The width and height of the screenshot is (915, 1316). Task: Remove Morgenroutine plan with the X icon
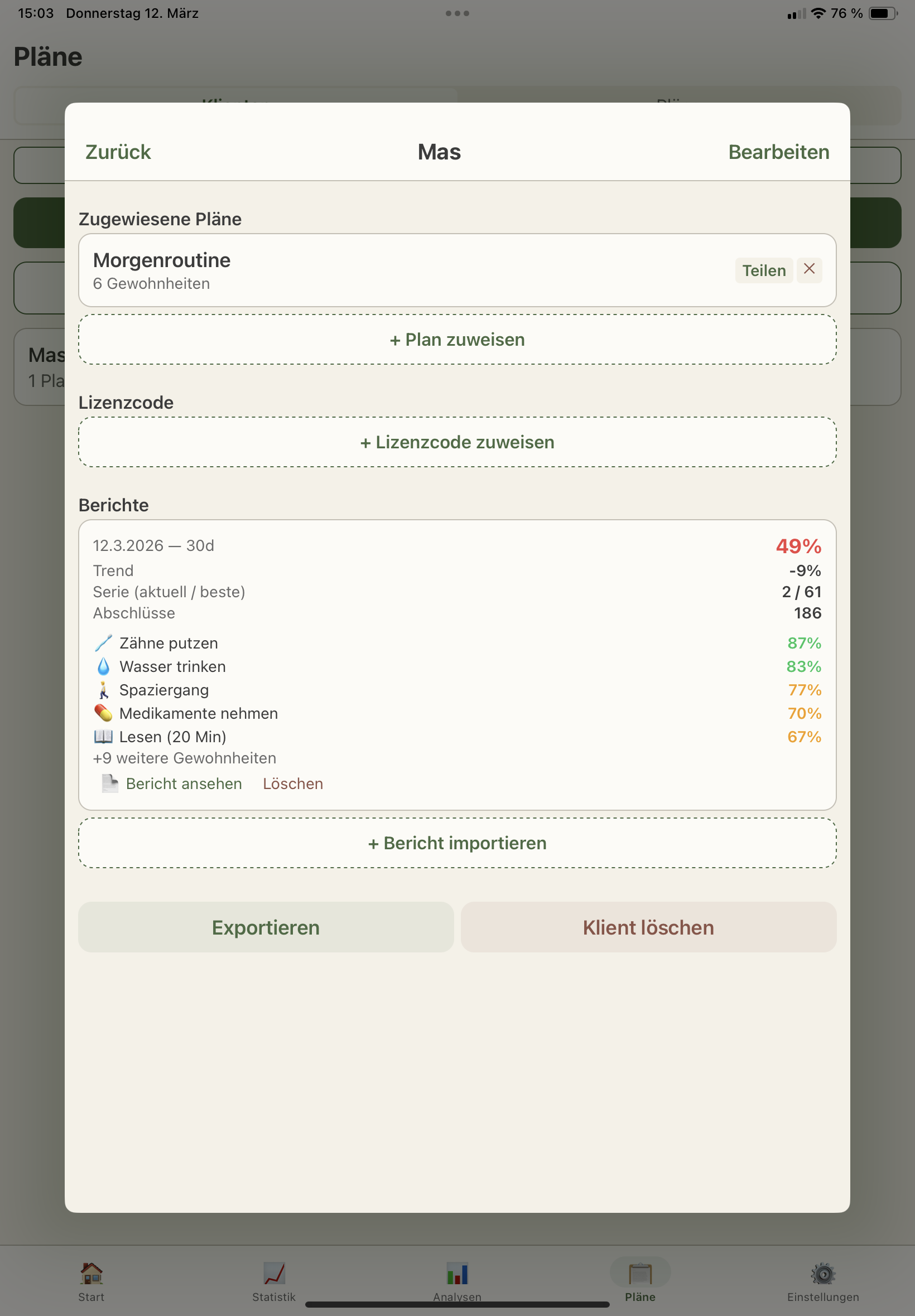pyautogui.click(x=809, y=269)
